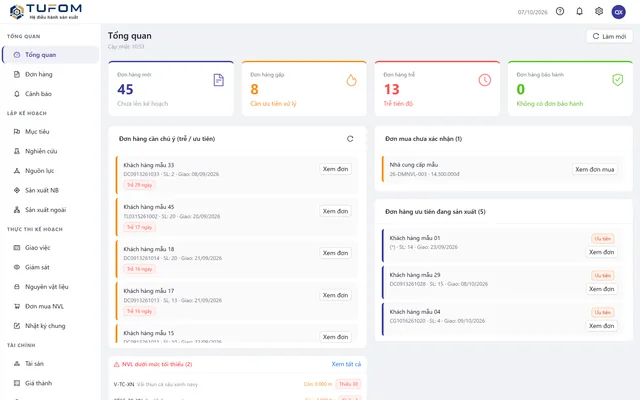Screen dimensions: 640x400
Task: Click the Thiếu 30 tag for V-TC-XN
Action: click(349, 384)
